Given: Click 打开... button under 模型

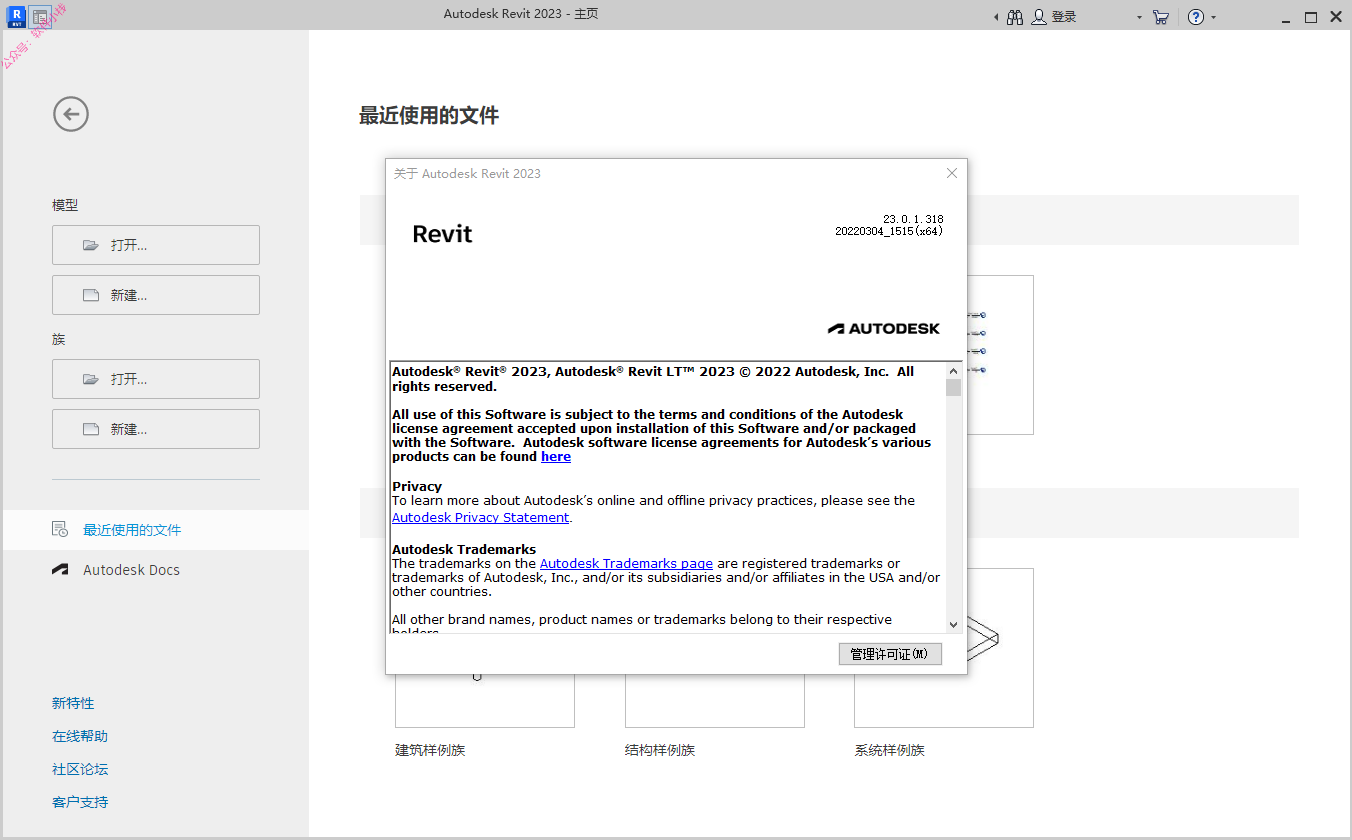Looking at the screenshot, I should 156,245.
